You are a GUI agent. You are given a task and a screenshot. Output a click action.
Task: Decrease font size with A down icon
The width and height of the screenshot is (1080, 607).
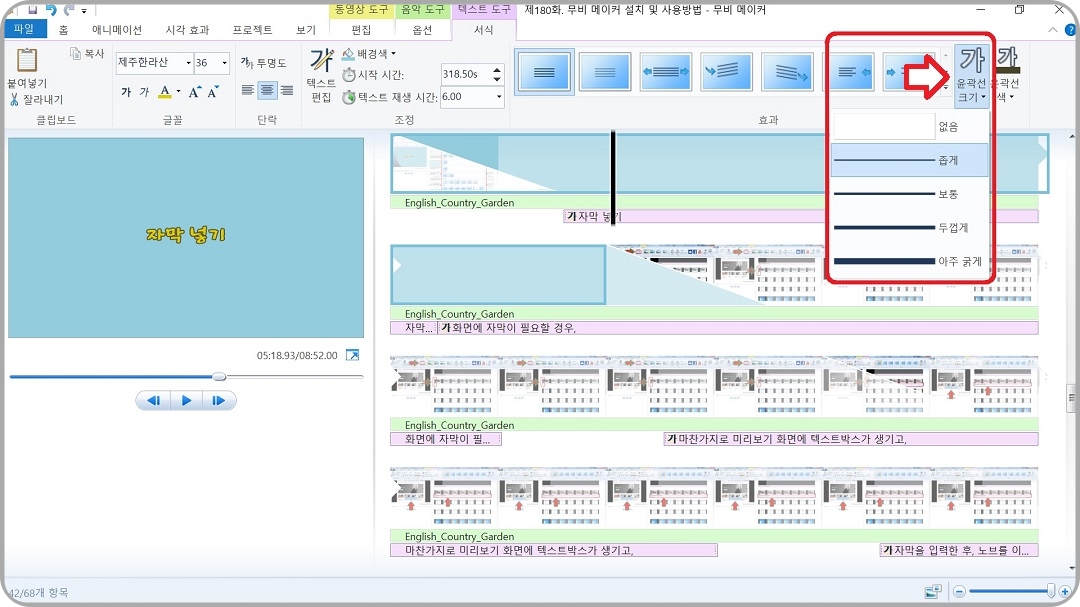(x=213, y=92)
